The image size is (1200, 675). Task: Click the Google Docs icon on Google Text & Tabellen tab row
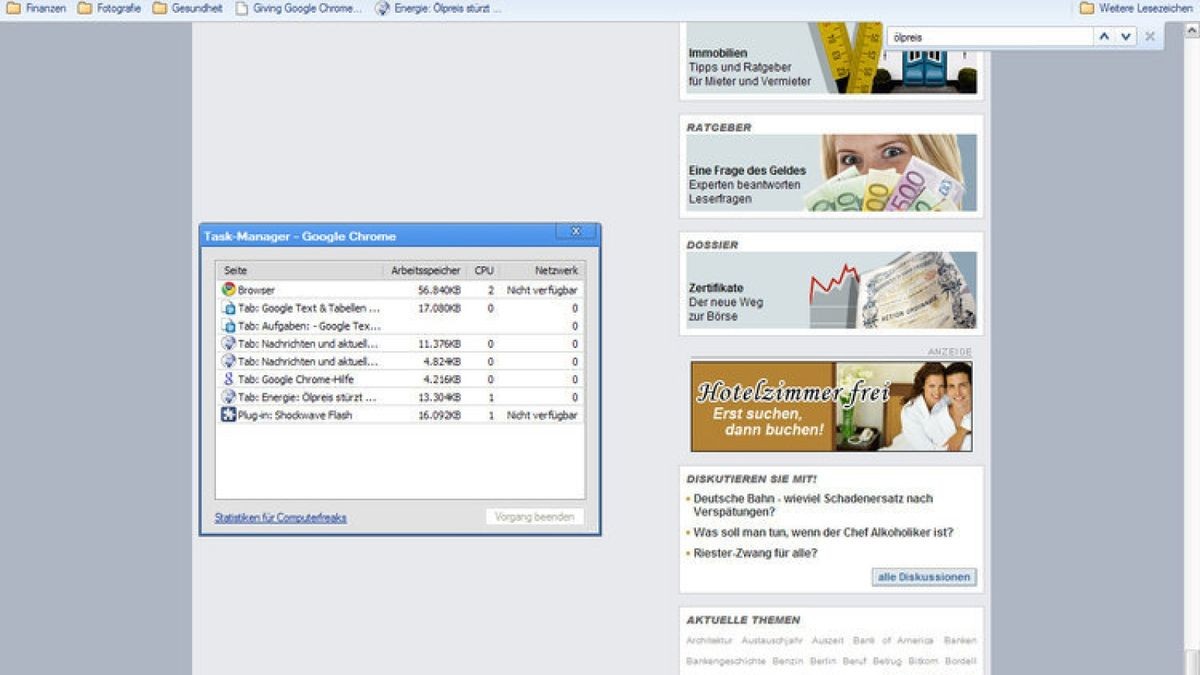click(x=228, y=308)
